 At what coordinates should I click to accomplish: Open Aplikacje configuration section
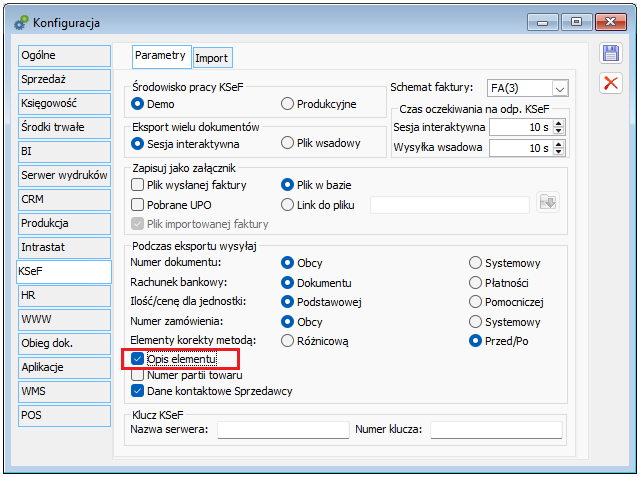point(64,367)
